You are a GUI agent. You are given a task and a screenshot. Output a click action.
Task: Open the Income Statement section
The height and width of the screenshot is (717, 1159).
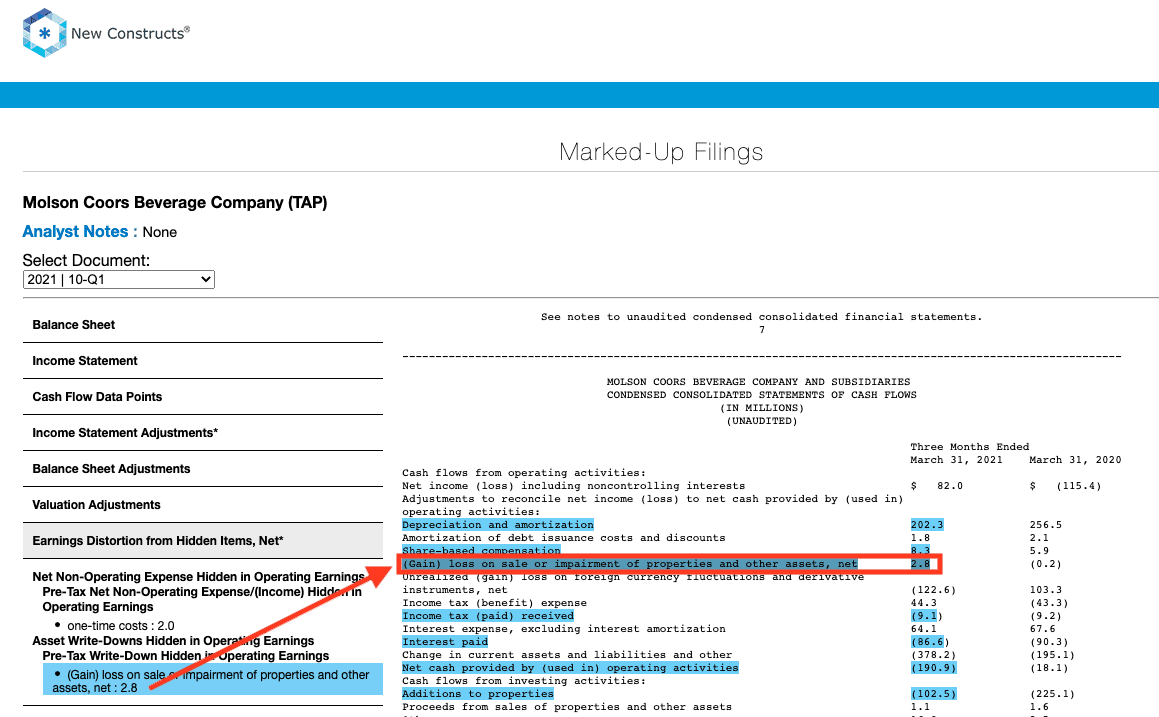coord(85,361)
